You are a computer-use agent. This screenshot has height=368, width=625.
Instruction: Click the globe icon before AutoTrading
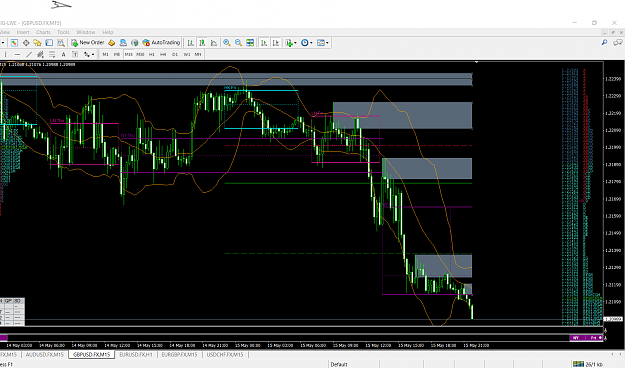point(135,43)
